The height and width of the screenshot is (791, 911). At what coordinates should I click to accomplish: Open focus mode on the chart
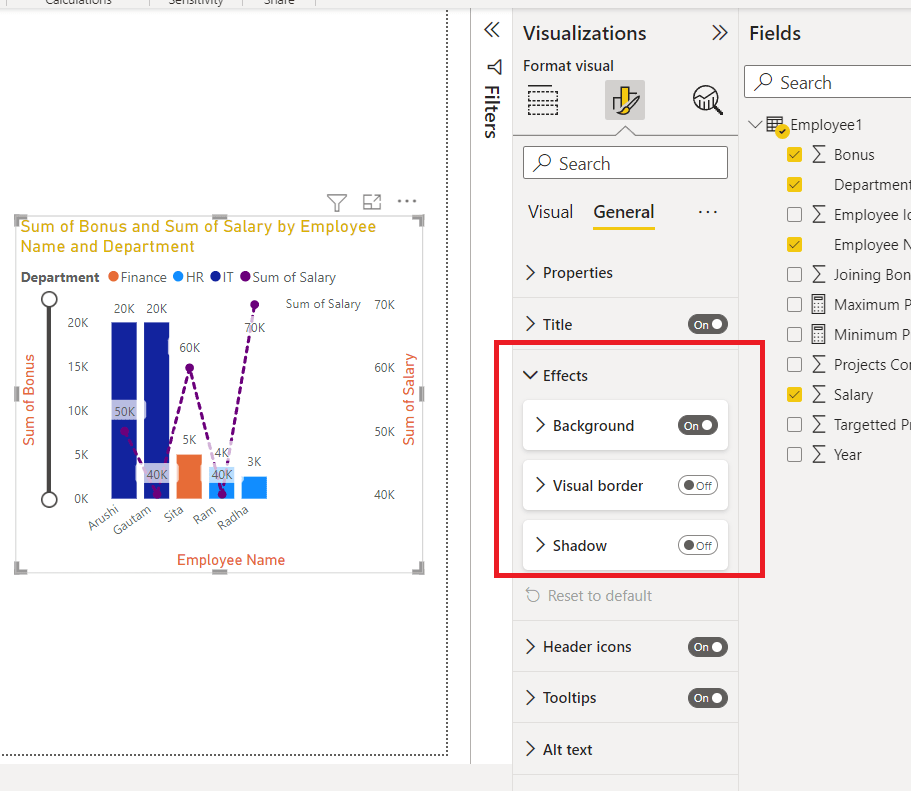[371, 201]
